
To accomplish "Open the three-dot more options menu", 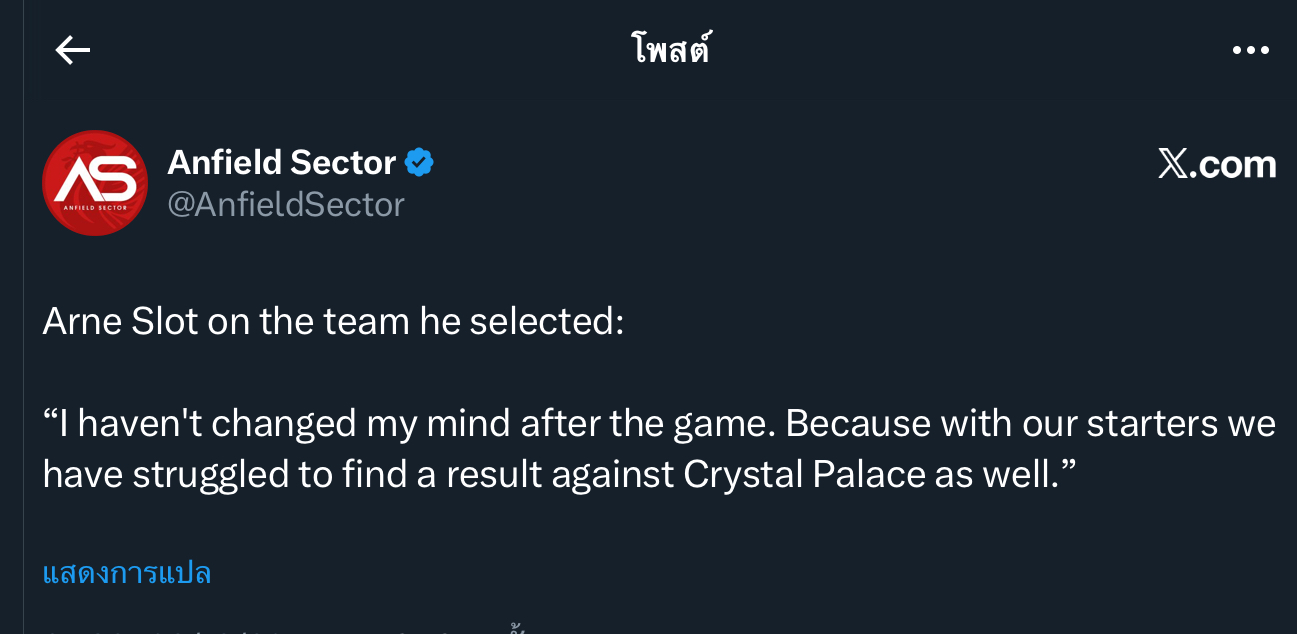I will (1250, 50).
